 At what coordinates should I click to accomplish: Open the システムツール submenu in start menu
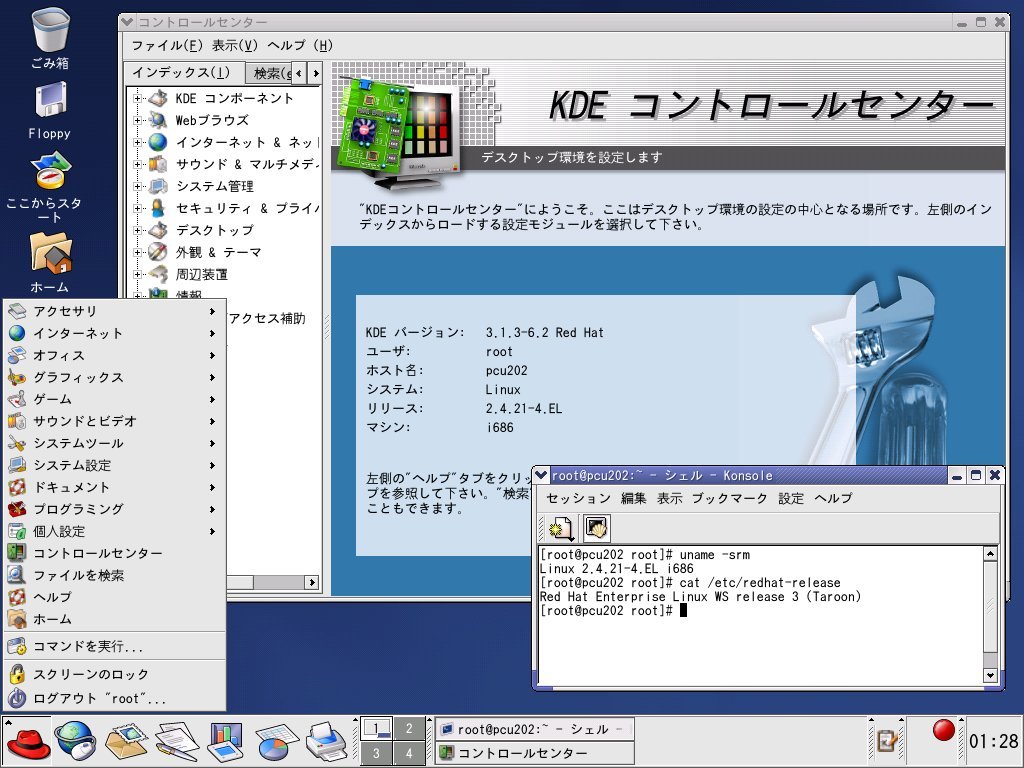pyautogui.click(x=114, y=443)
